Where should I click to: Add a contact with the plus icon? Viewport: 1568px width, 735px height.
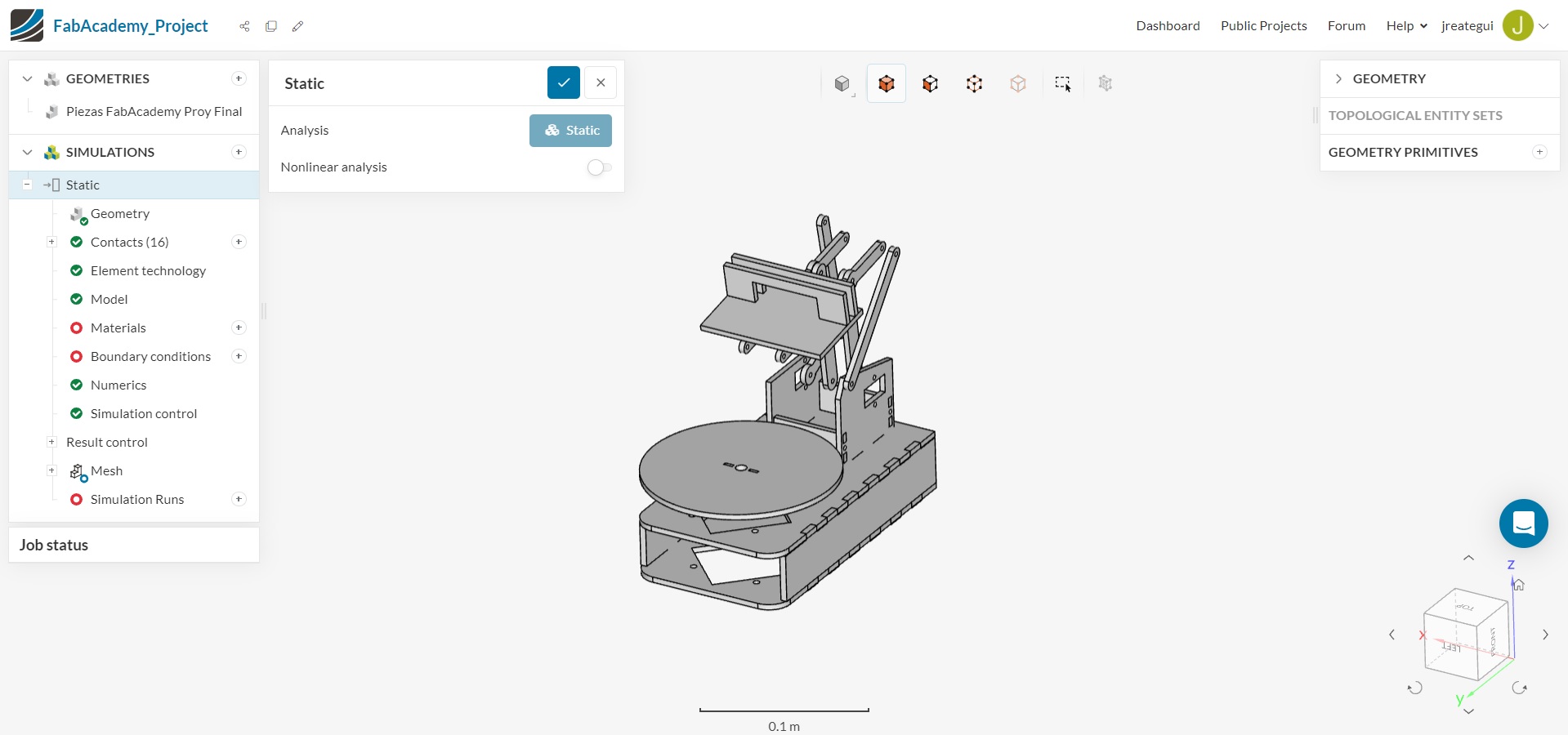click(239, 242)
